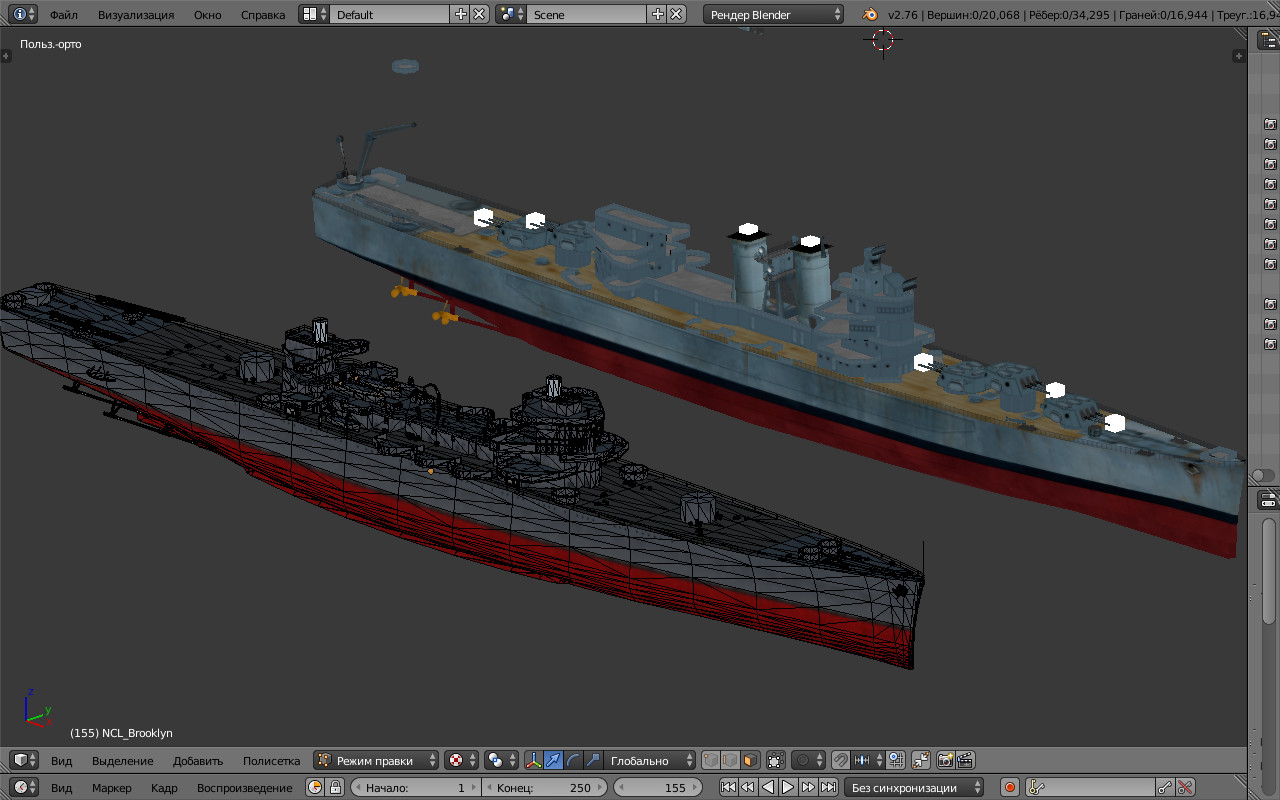
Task: Open the Файл menu
Action: pos(64,15)
